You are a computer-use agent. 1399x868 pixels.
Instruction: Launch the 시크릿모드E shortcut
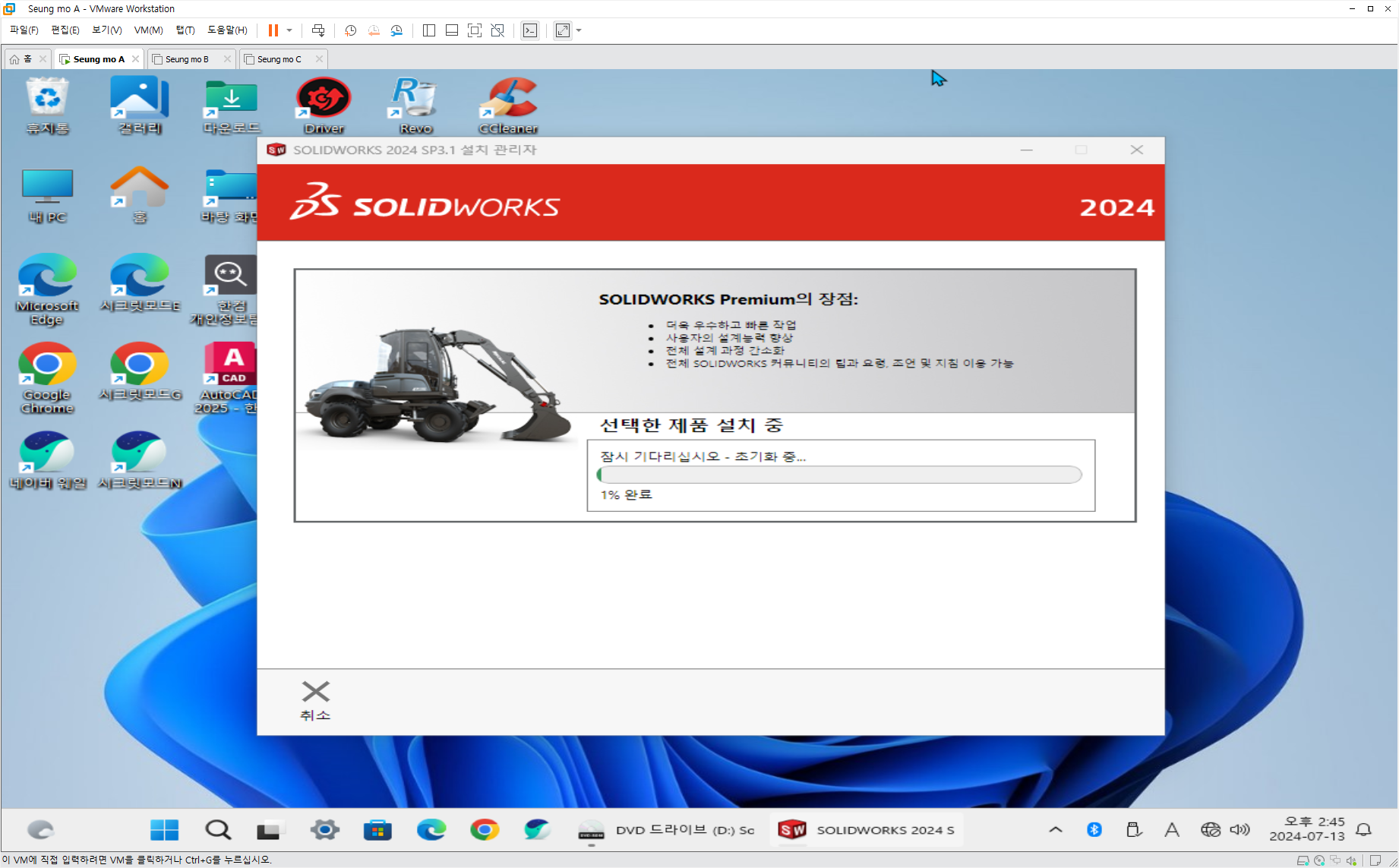(x=140, y=283)
